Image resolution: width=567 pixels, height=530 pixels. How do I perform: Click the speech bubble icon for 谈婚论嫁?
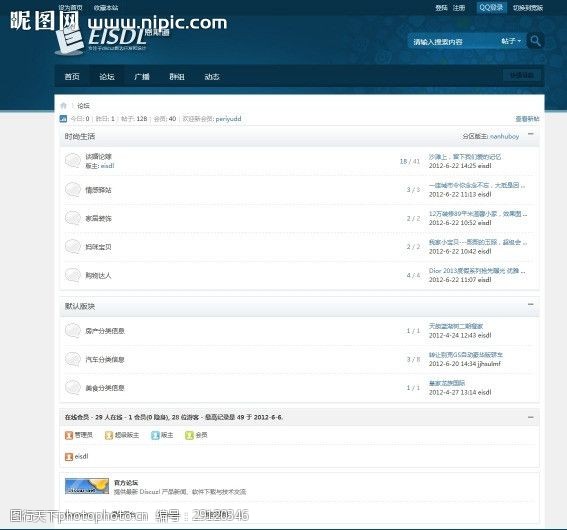click(73, 161)
